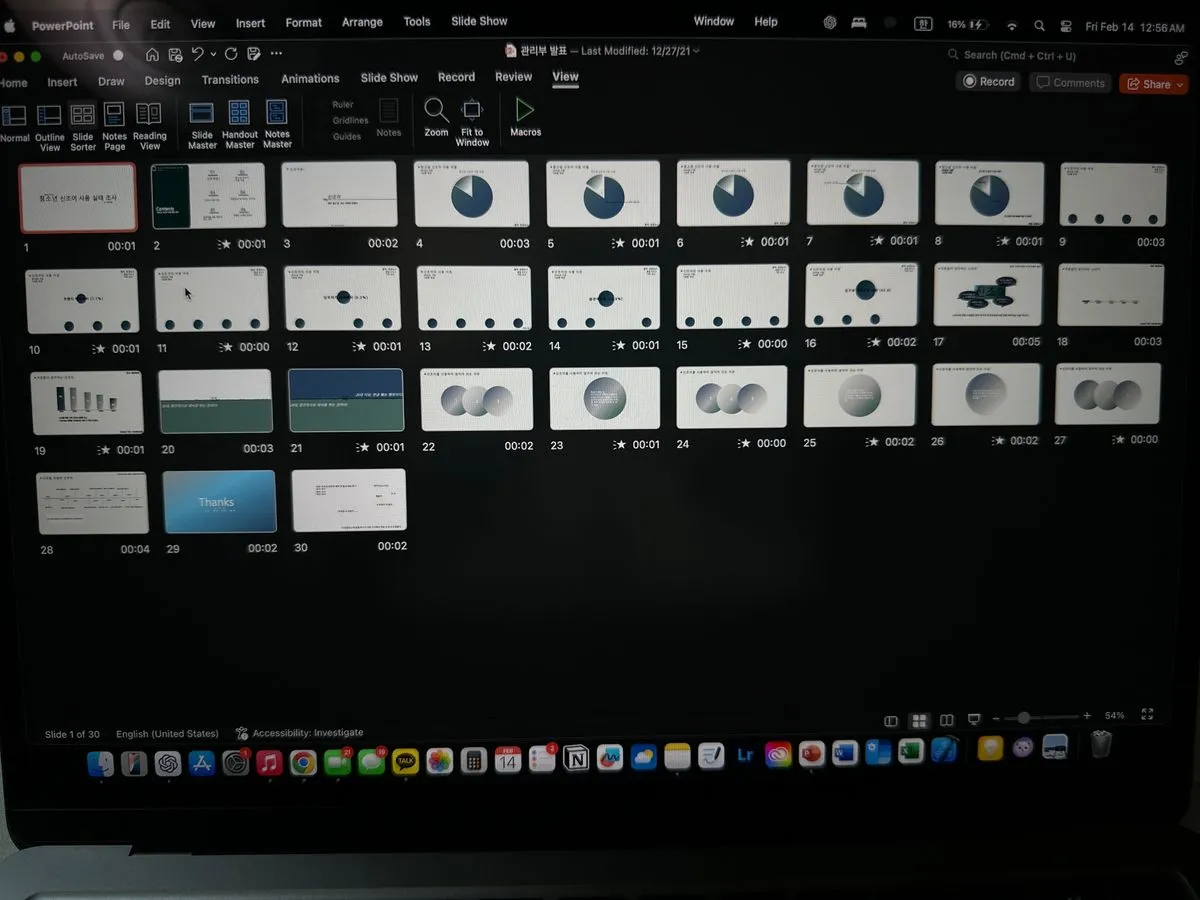This screenshot has height=900, width=1200.
Task: Click the Record button
Action: coord(987,82)
